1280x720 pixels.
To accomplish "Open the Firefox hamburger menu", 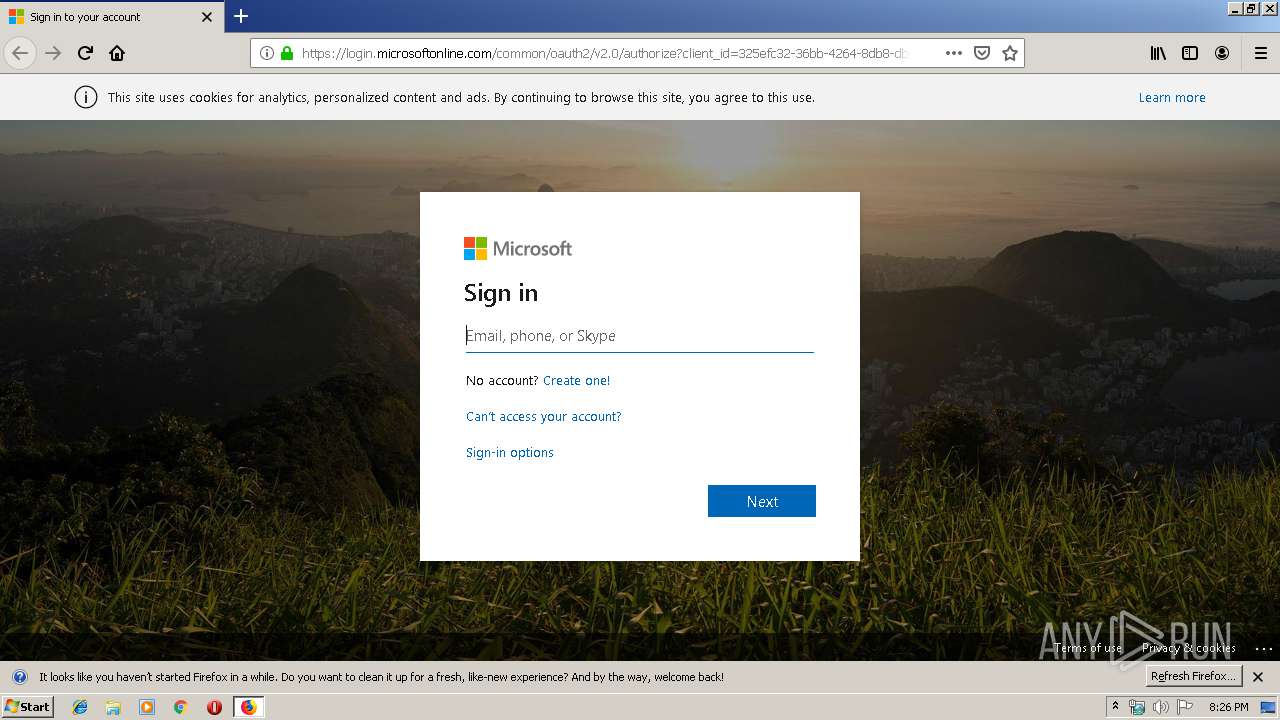I will [x=1260, y=53].
